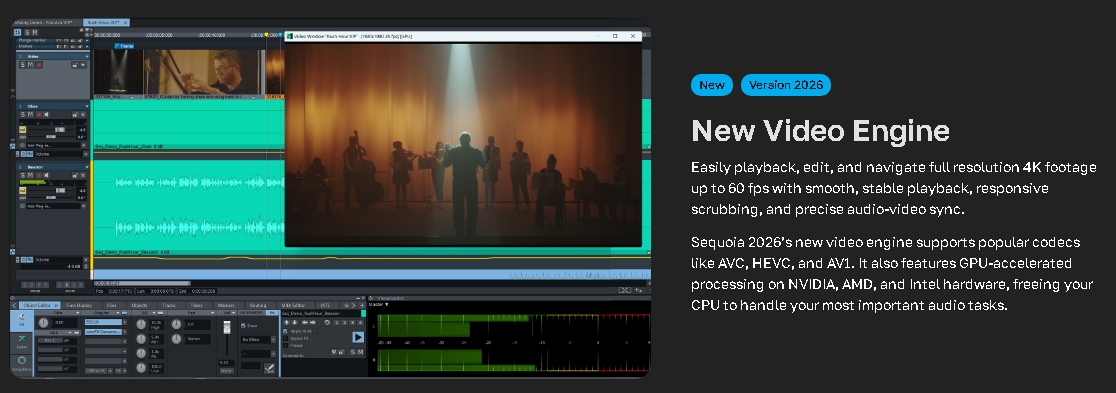
Task: Click global Solo button above track headers
Action: tap(28, 32)
